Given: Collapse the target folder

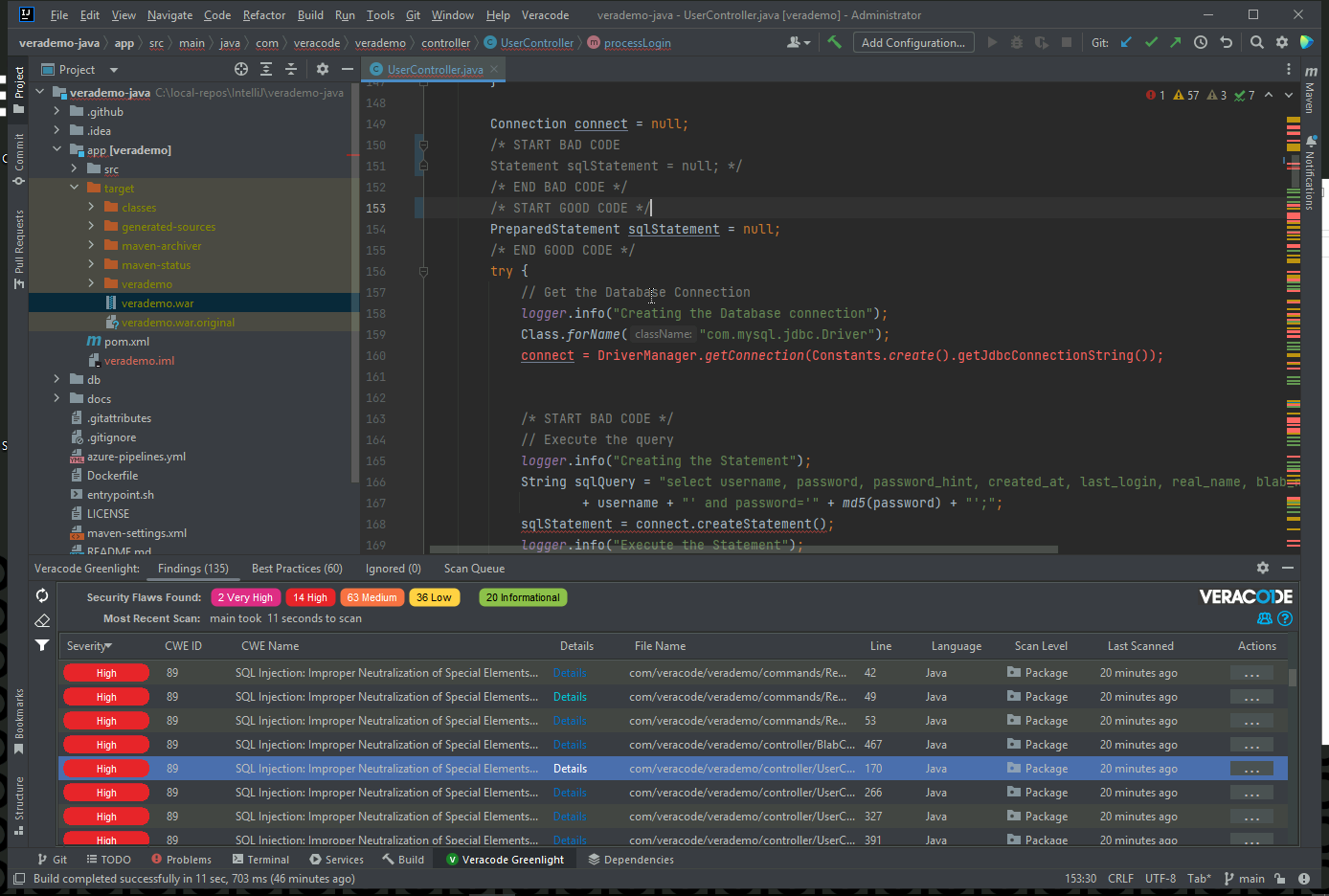Looking at the screenshot, I should coord(74,188).
